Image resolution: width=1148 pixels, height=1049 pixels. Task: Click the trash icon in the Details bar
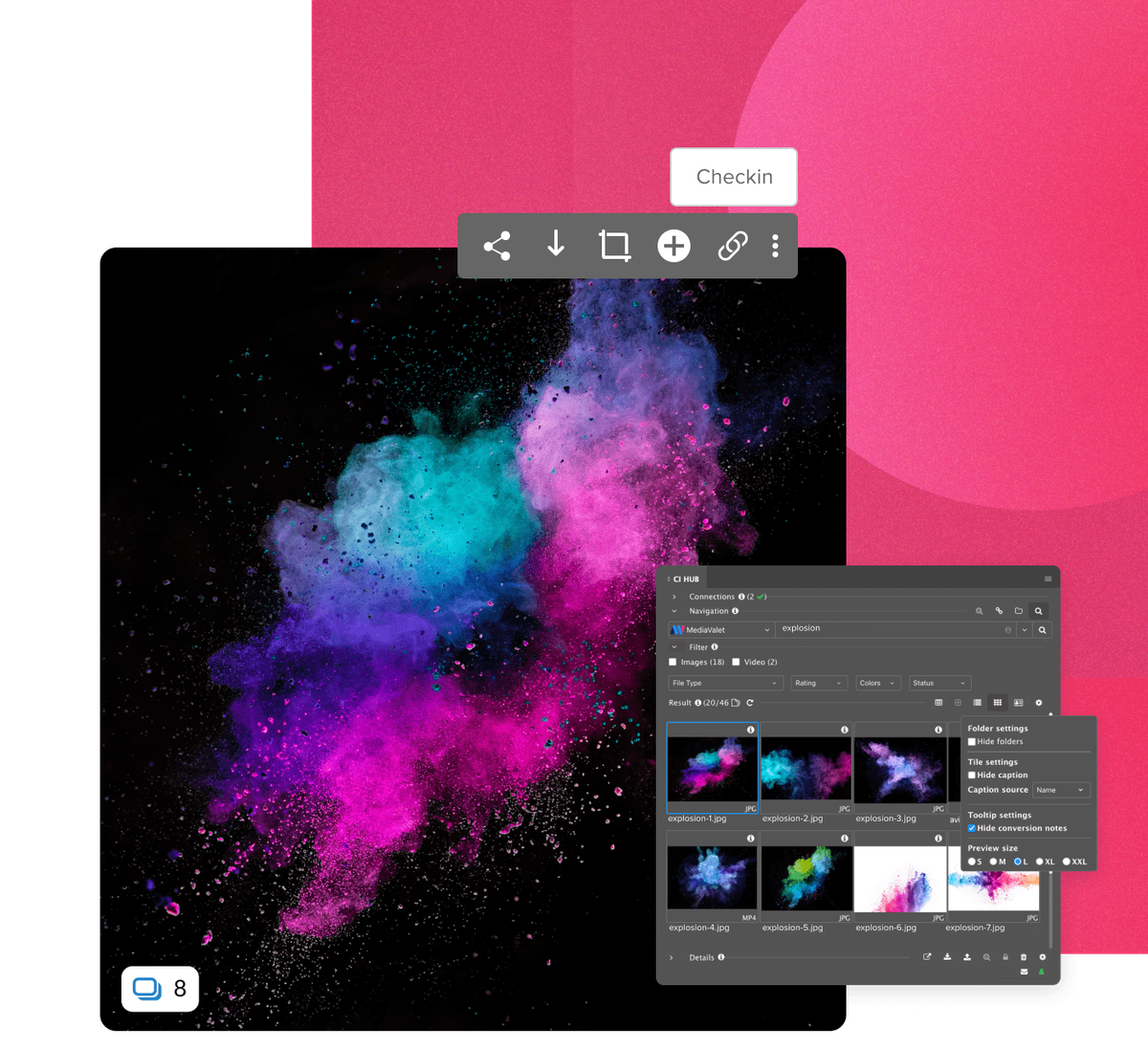click(x=1023, y=956)
